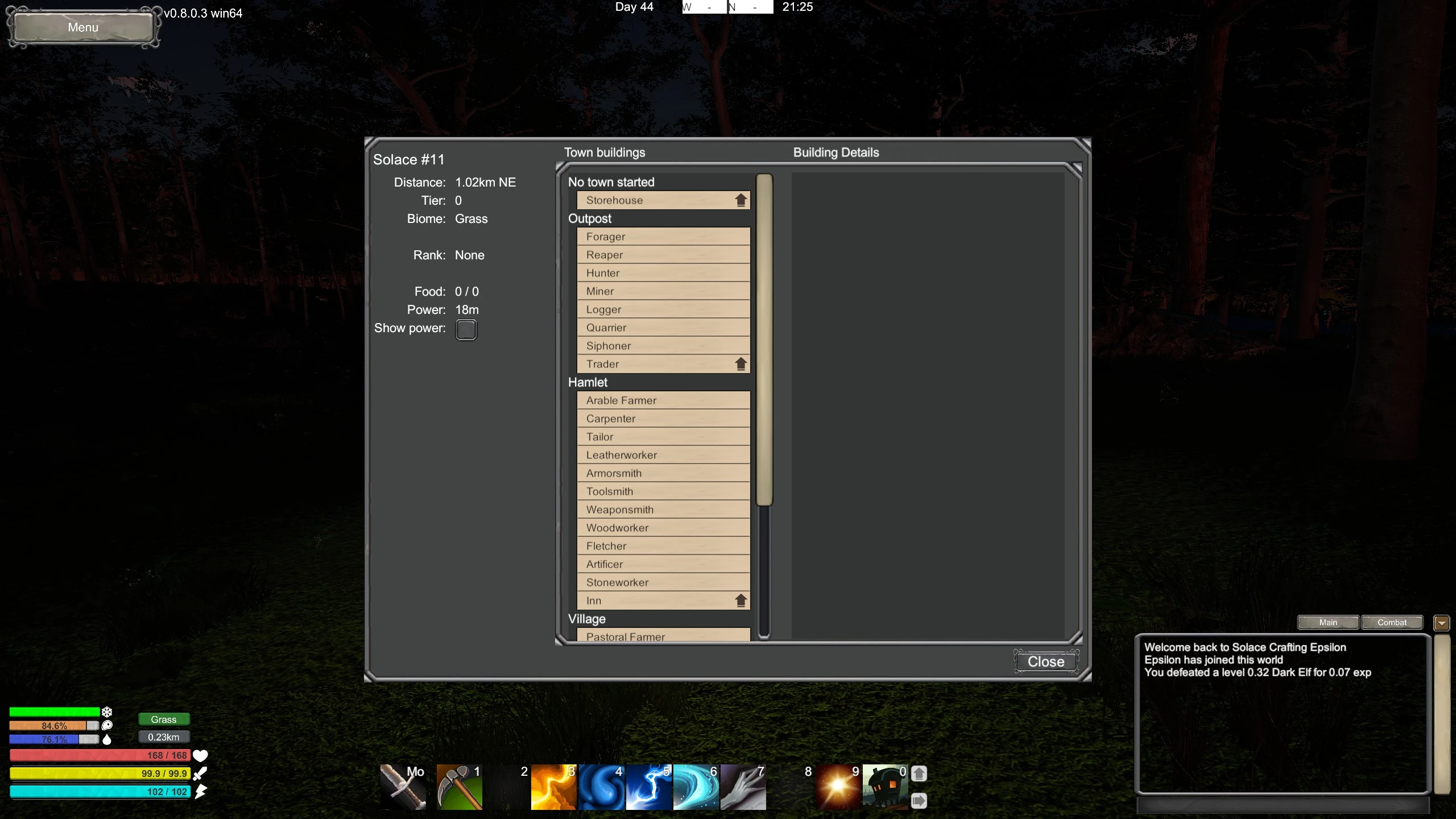Activate the fire spell in slot 3
The height and width of the screenshot is (819, 1456).
coord(553,787)
